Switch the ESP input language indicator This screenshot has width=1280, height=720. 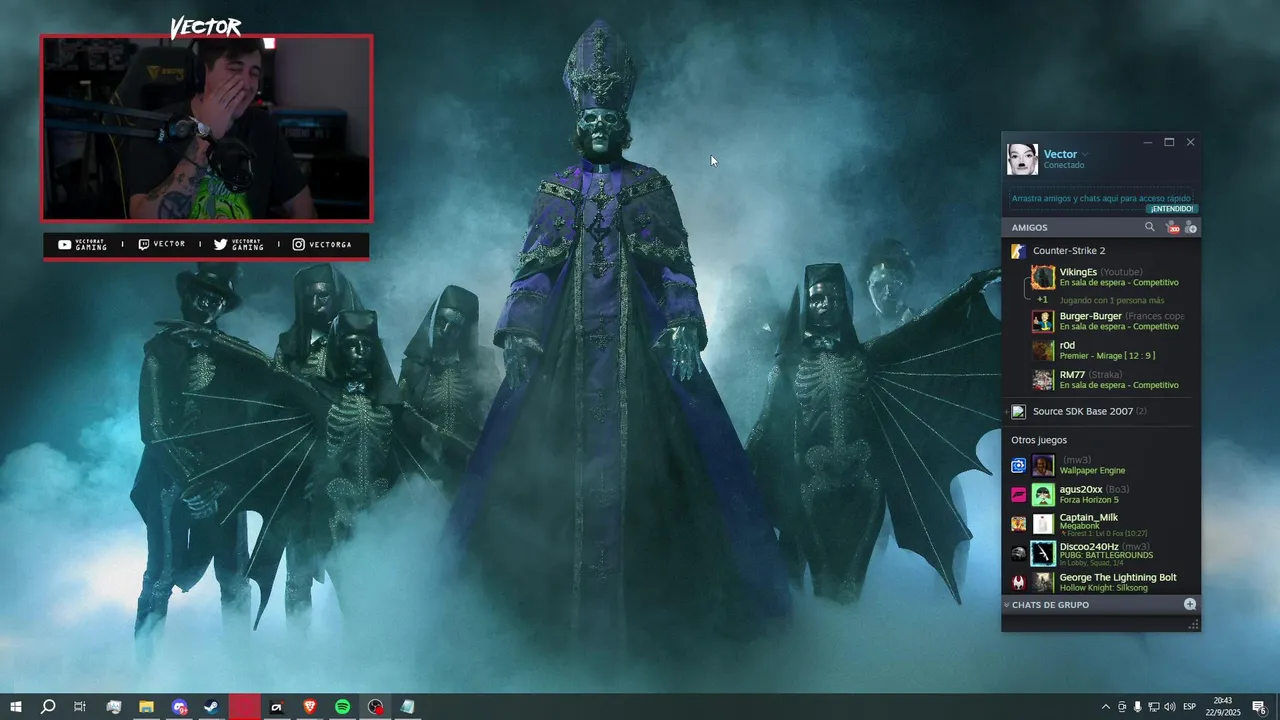point(1190,707)
